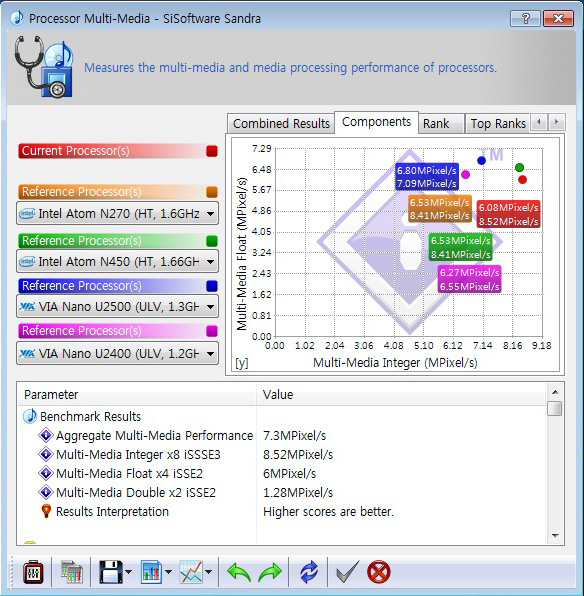Click the options sliders icon in bottom toolbar
This screenshot has height=596, width=584.
[x=33, y=572]
